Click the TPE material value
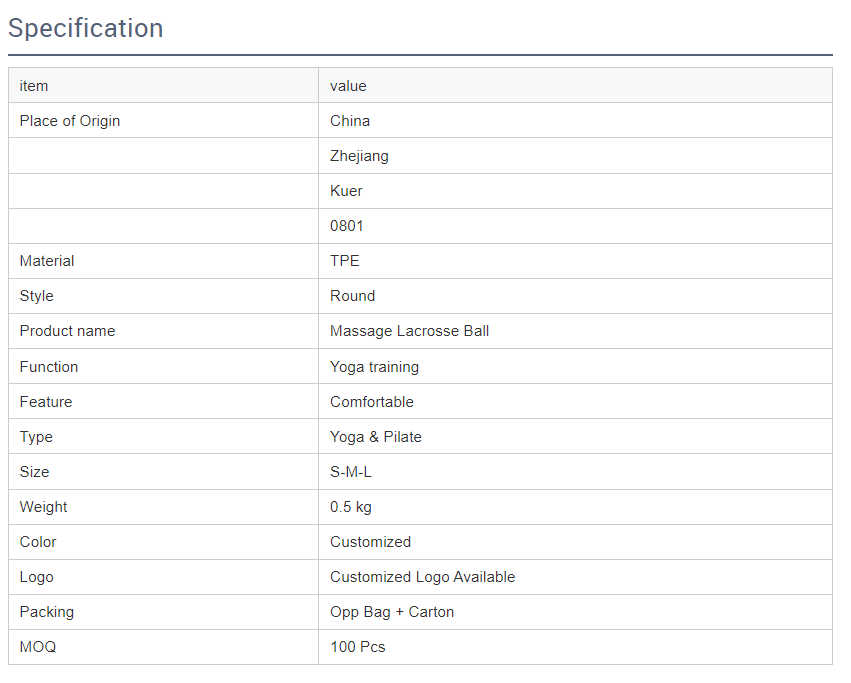This screenshot has height=683, width=851. pos(345,261)
